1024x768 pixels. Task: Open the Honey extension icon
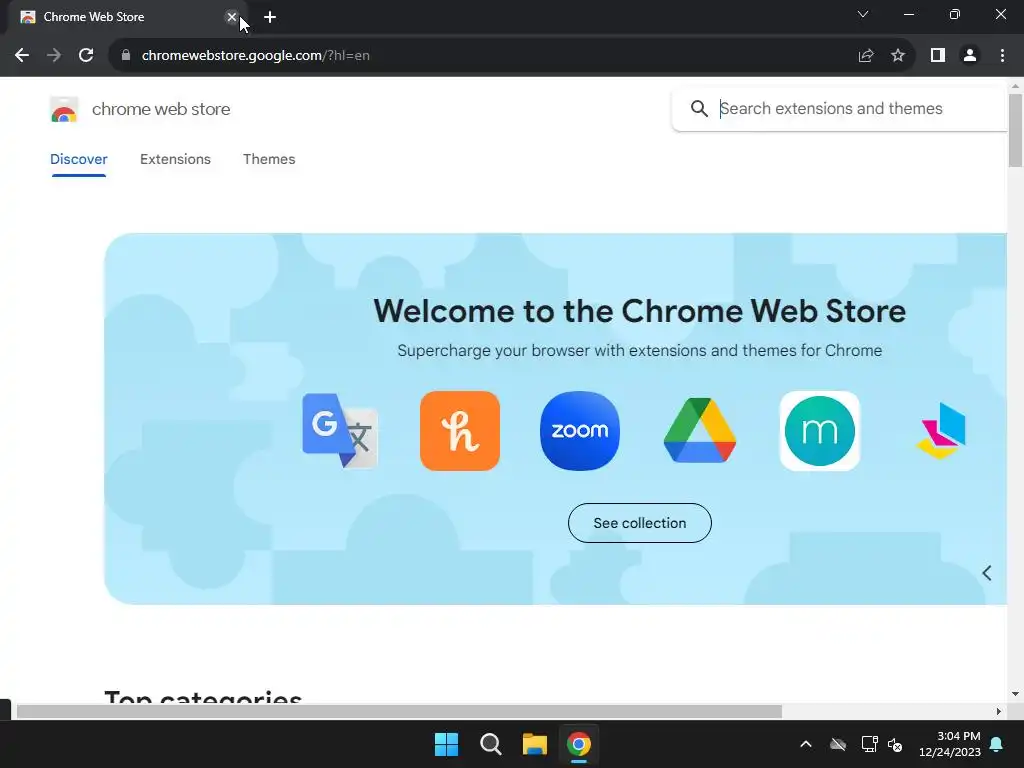[x=460, y=430]
